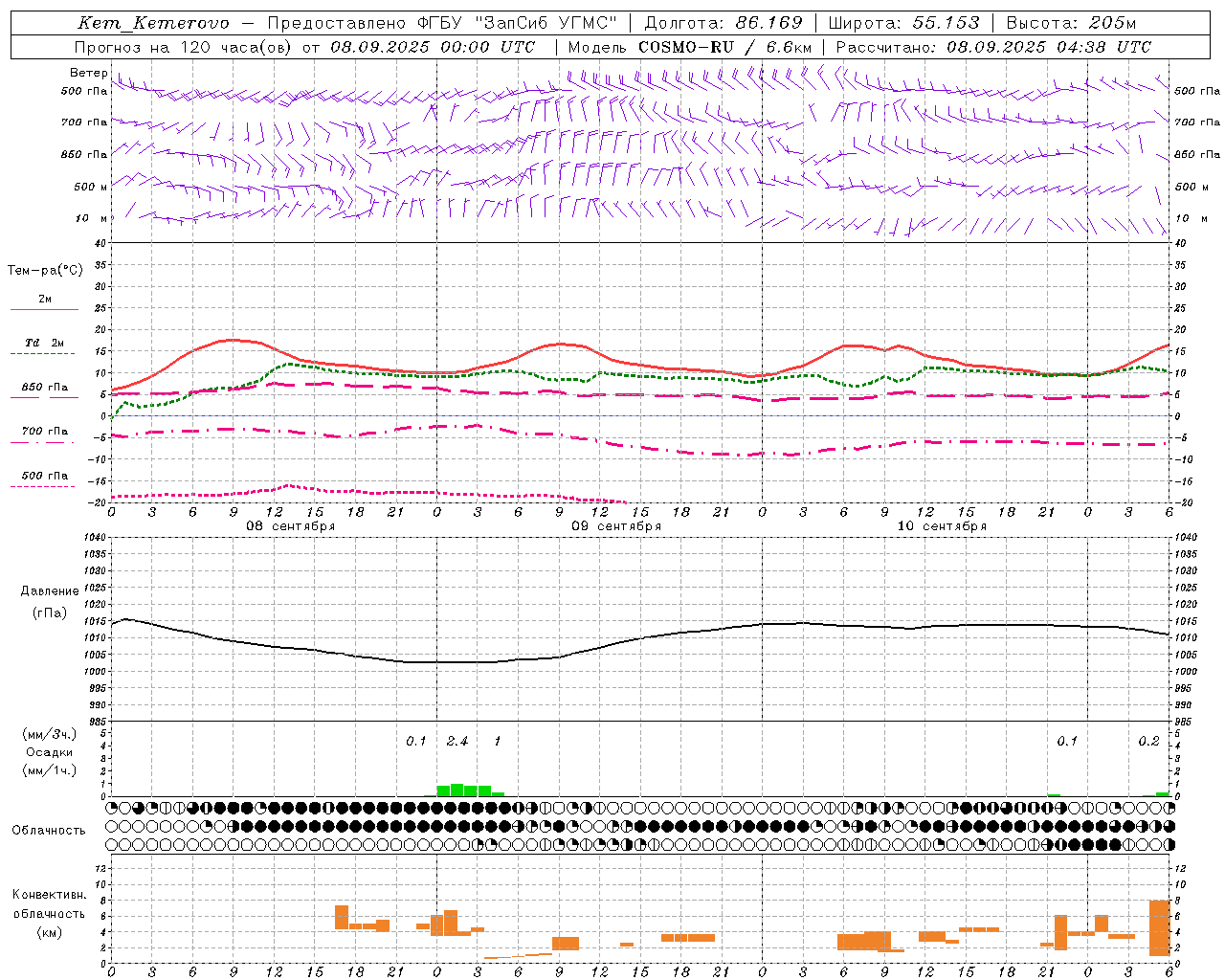Image resolution: width=1225 pixels, height=980 pixels.
Task: Click the Td 2м dew point legend entry
Action: pos(45,343)
